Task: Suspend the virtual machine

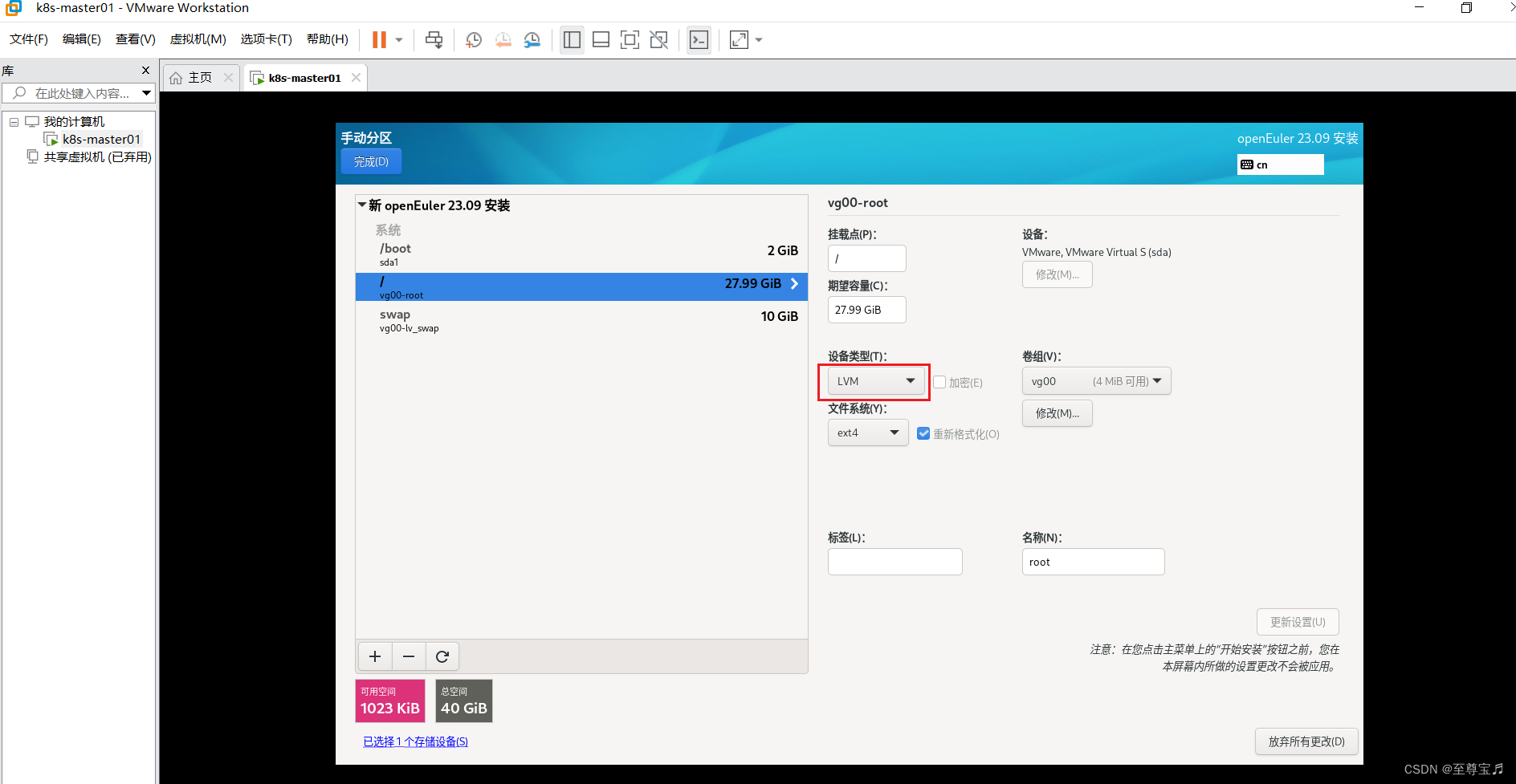Action: click(x=379, y=39)
